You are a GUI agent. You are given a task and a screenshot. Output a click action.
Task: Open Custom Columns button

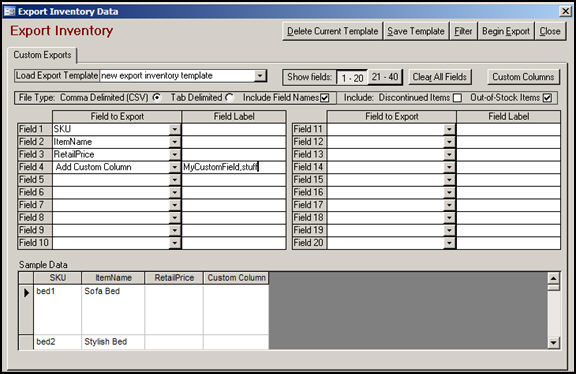pos(523,77)
